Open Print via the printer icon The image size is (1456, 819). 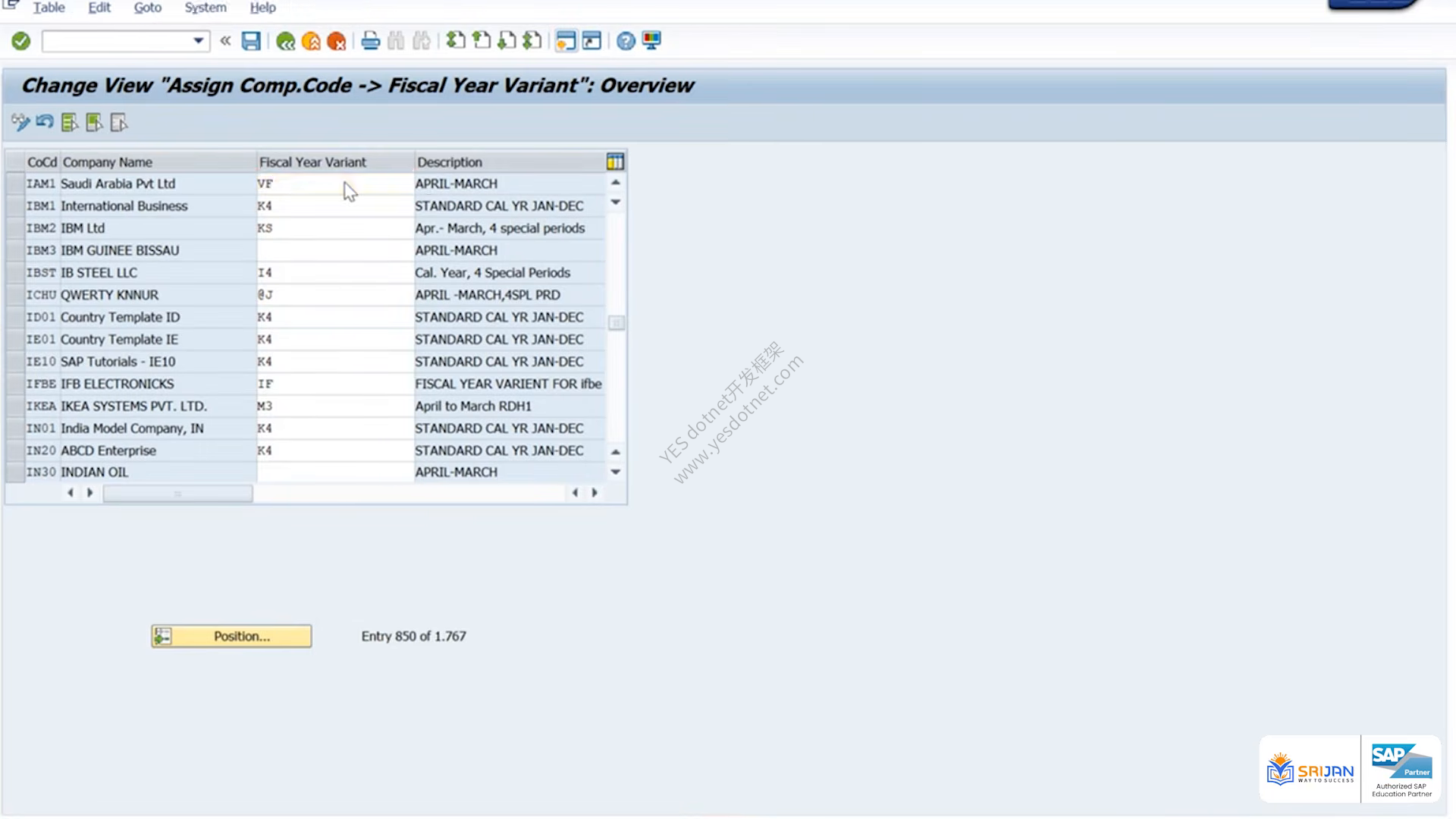coord(370,41)
